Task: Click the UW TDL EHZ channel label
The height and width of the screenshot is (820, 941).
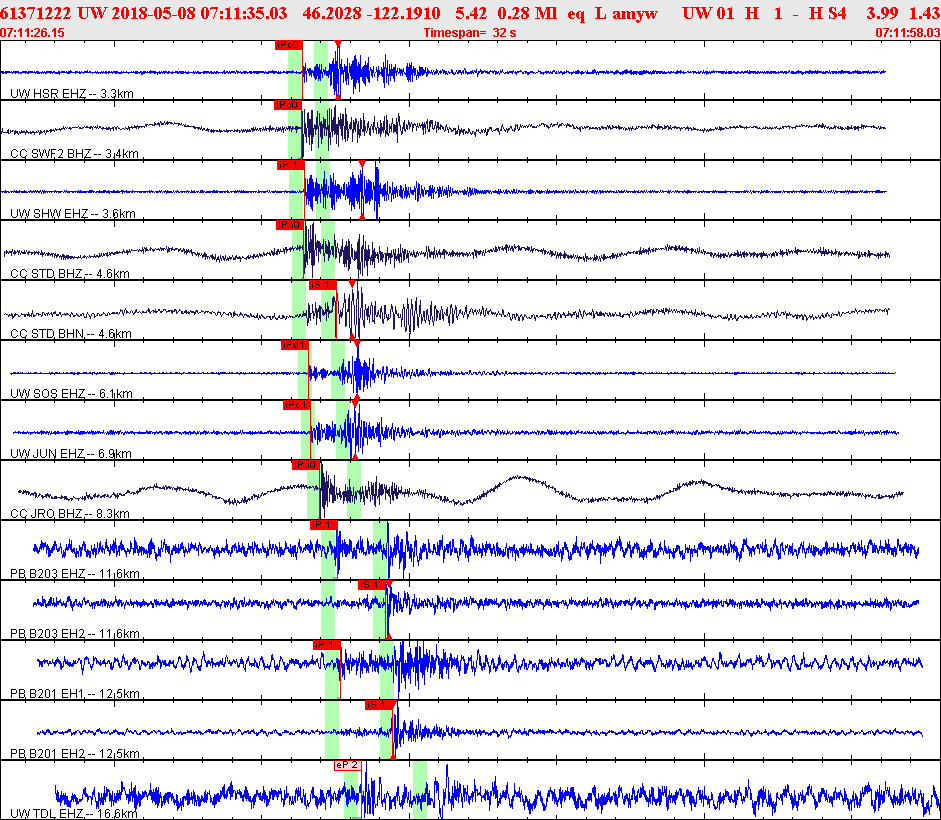Action: [74, 814]
